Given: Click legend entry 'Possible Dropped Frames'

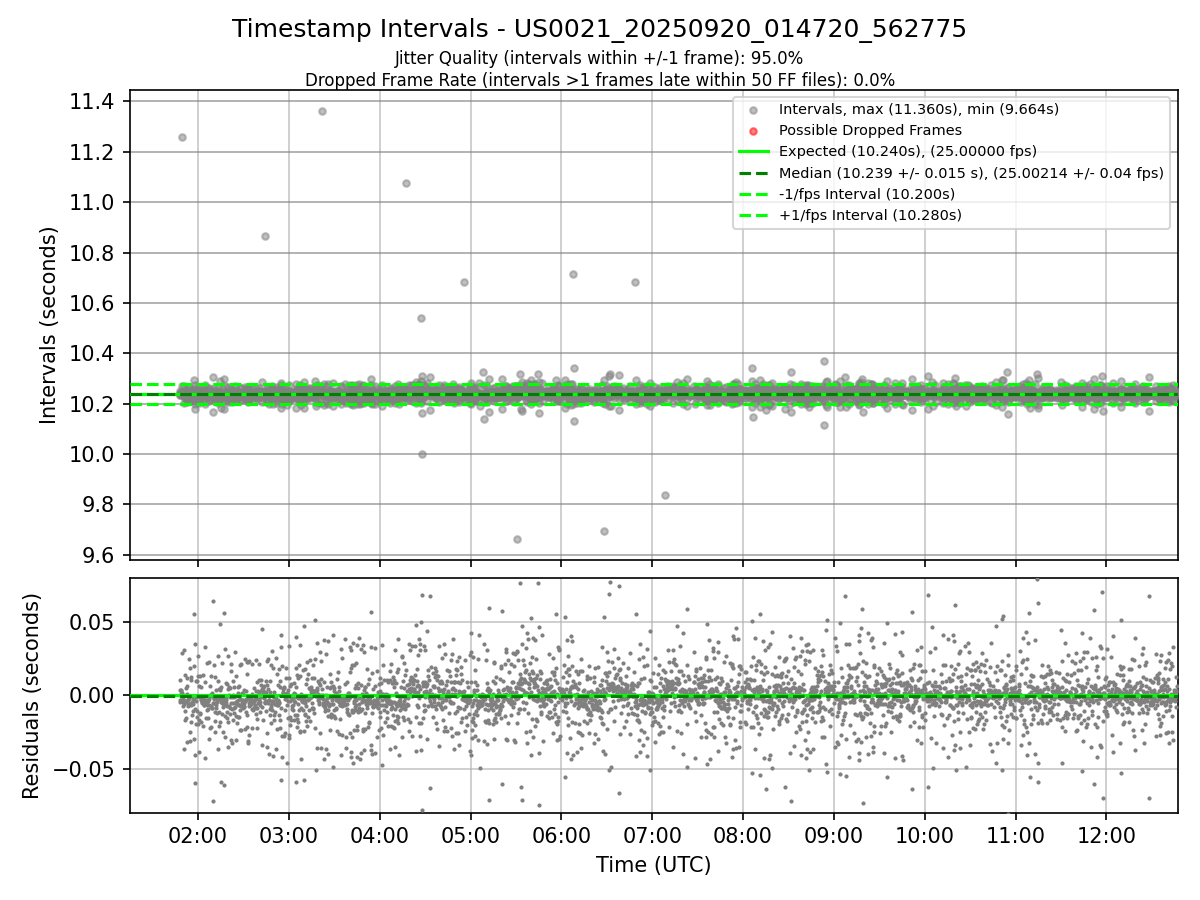Looking at the screenshot, I should tap(870, 130).
